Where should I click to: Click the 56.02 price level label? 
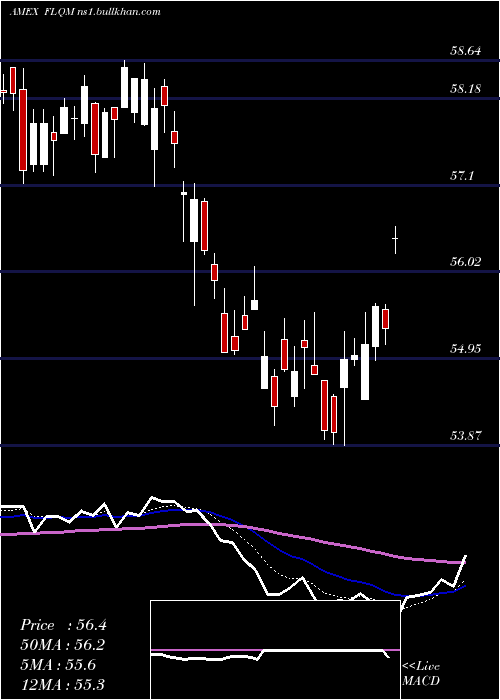(466, 262)
